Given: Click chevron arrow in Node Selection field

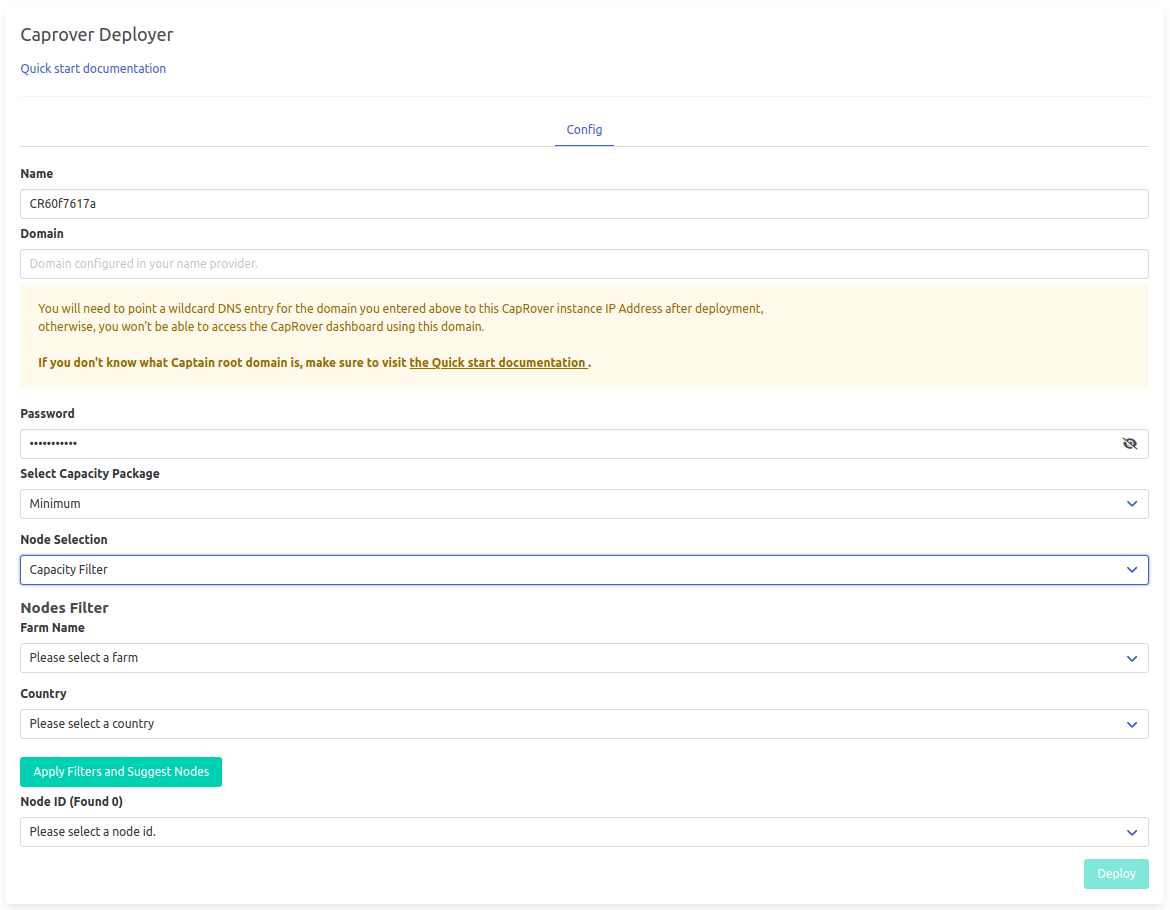Looking at the screenshot, I should click(x=1131, y=570).
